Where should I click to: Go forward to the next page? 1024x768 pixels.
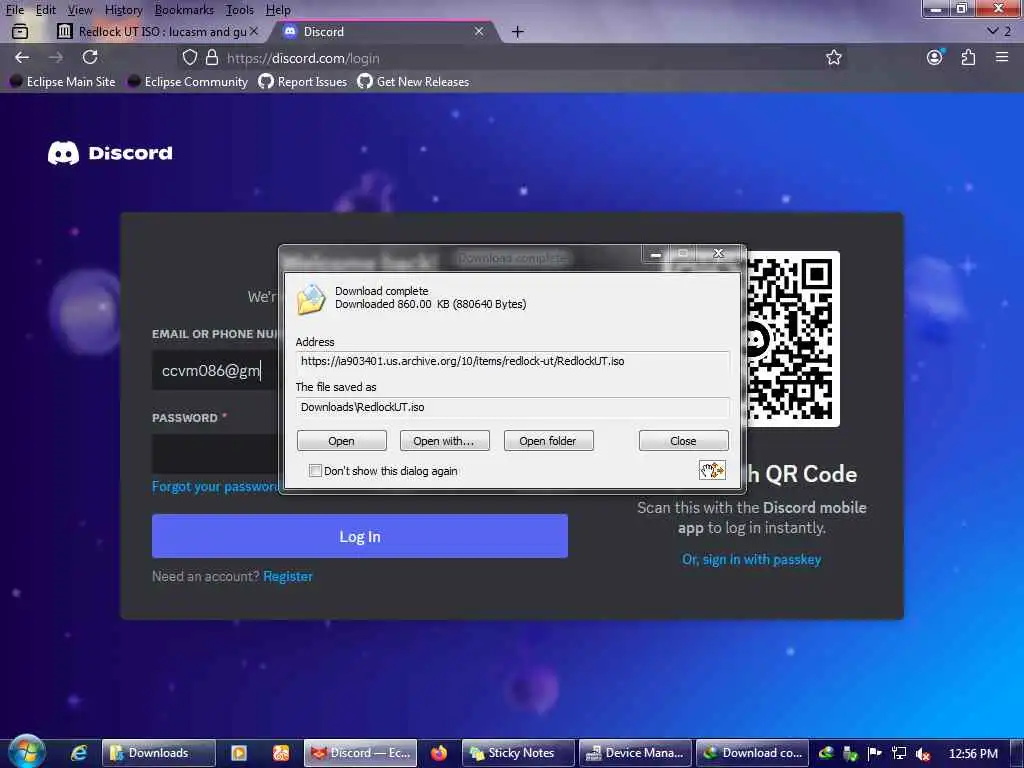(56, 57)
